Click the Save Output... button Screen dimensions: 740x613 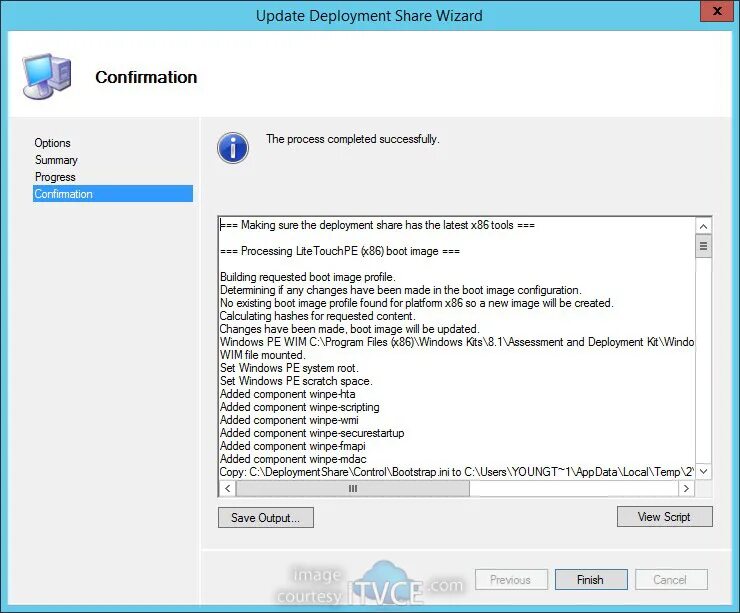266,518
